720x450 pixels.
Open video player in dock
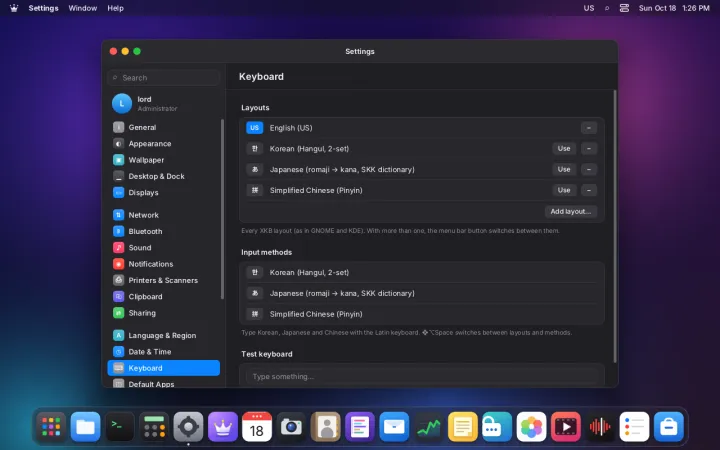click(566, 427)
